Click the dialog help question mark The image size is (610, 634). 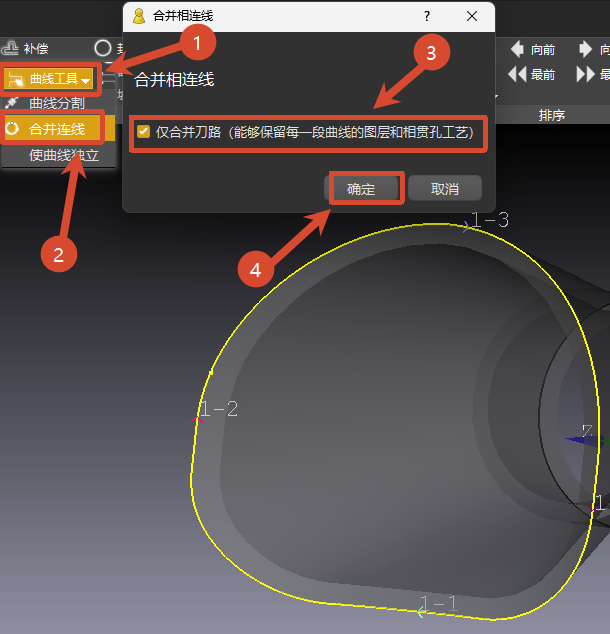tap(427, 16)
